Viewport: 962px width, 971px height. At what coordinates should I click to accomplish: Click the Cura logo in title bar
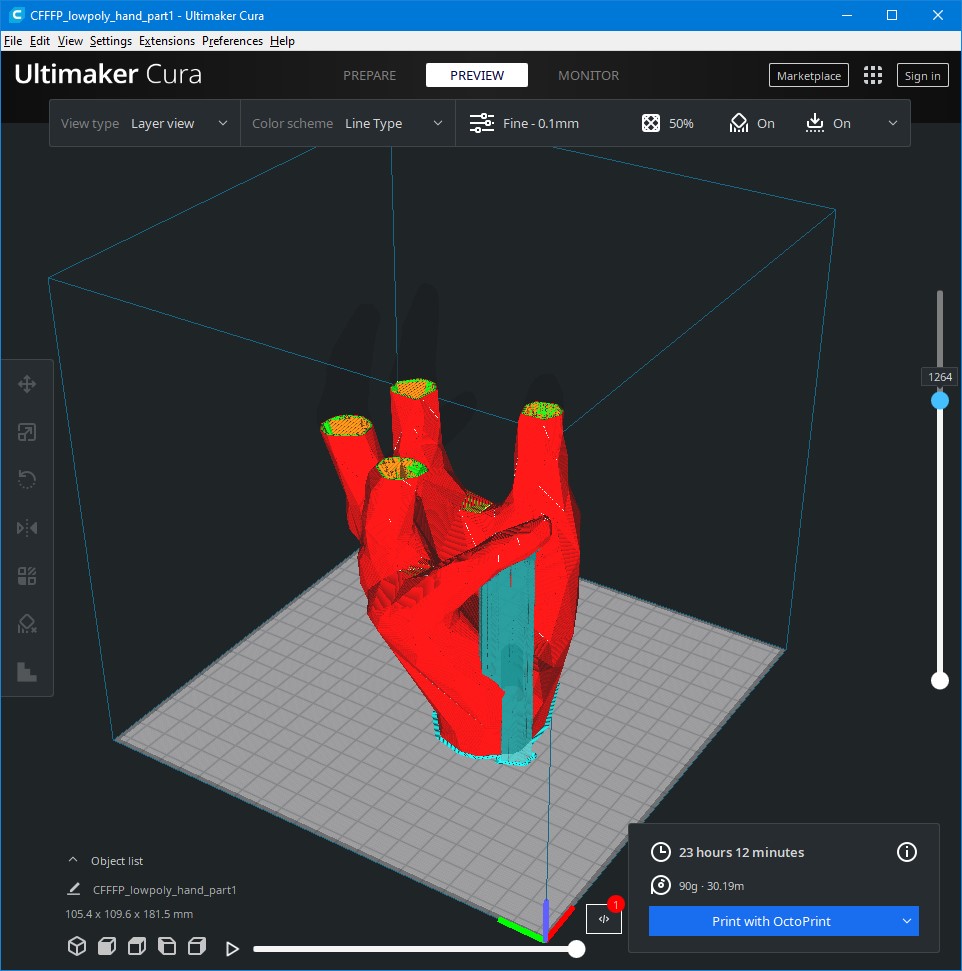(x=16, y=15)
